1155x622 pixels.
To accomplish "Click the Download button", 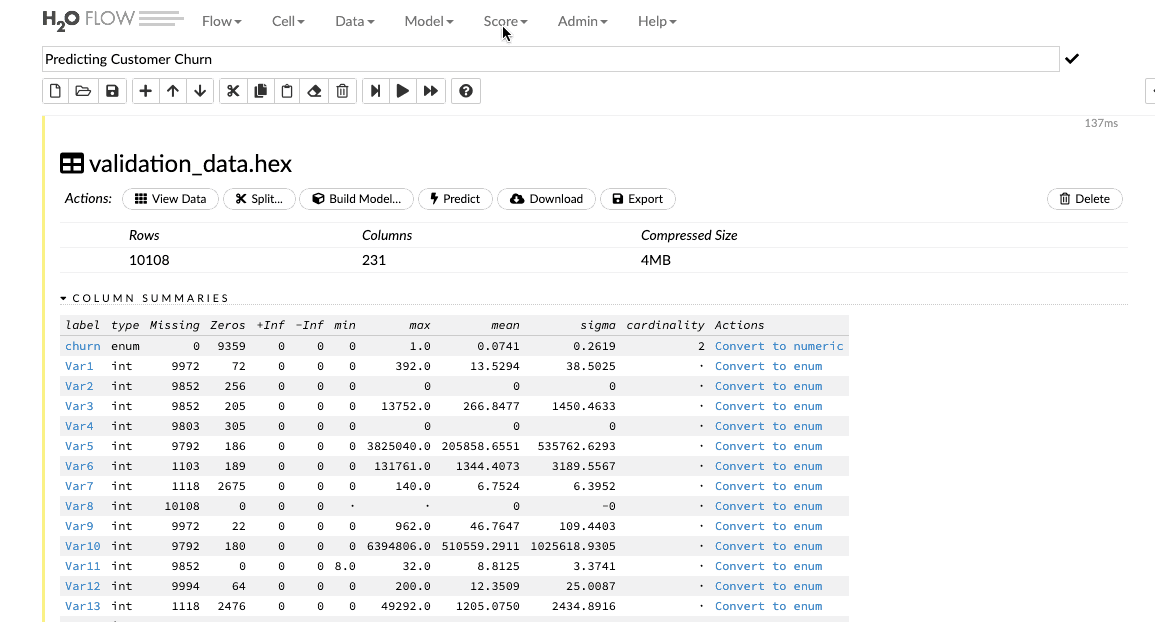I will [x=547, y=199].
